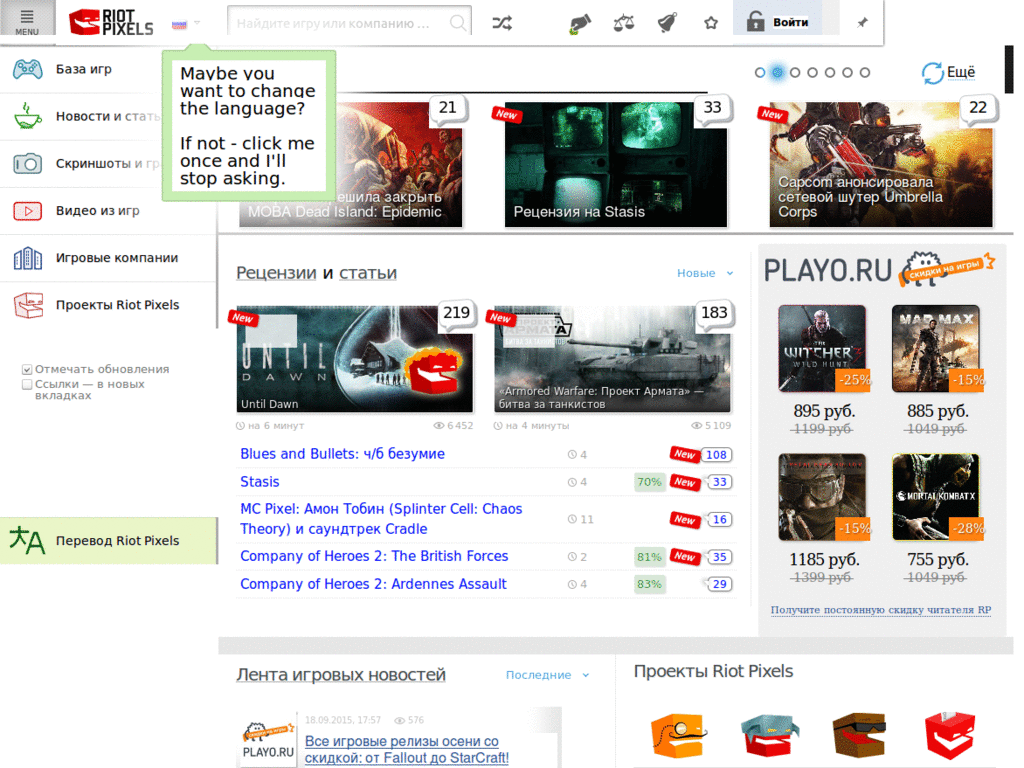Click the pin icon in header
Screen dimensions: 1024x768
862,23
